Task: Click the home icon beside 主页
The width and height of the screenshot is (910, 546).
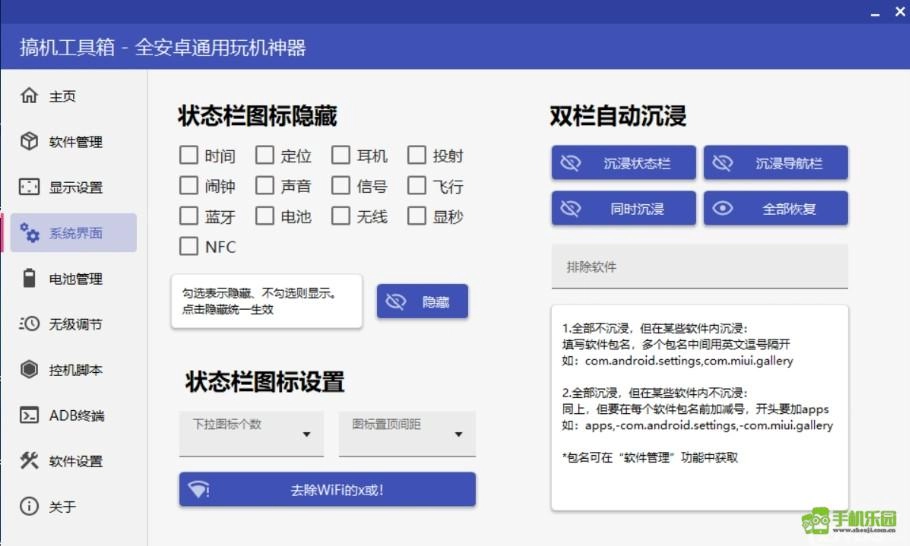Action: point(29,96)
